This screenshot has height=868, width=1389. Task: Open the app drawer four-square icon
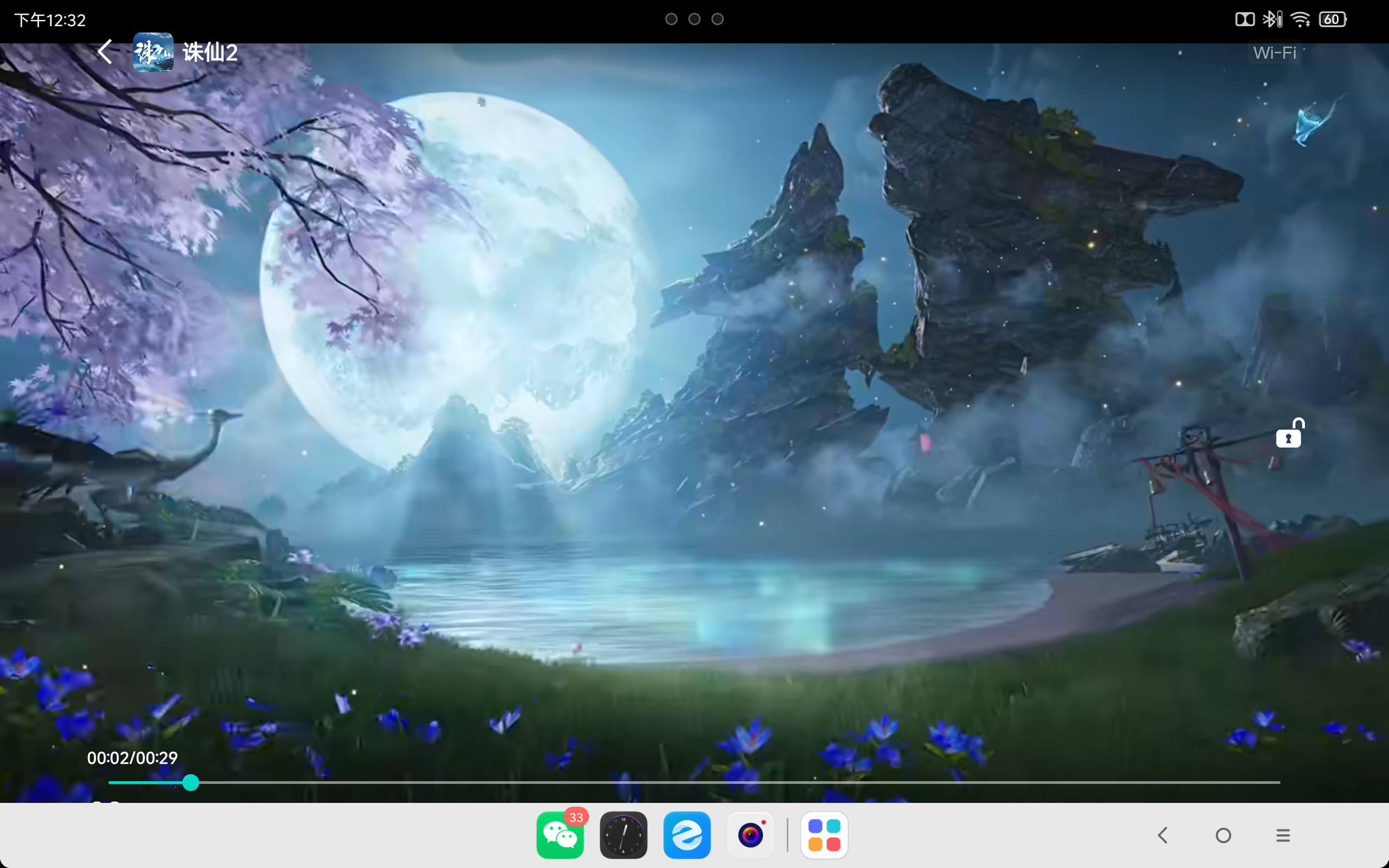(824, 835)
